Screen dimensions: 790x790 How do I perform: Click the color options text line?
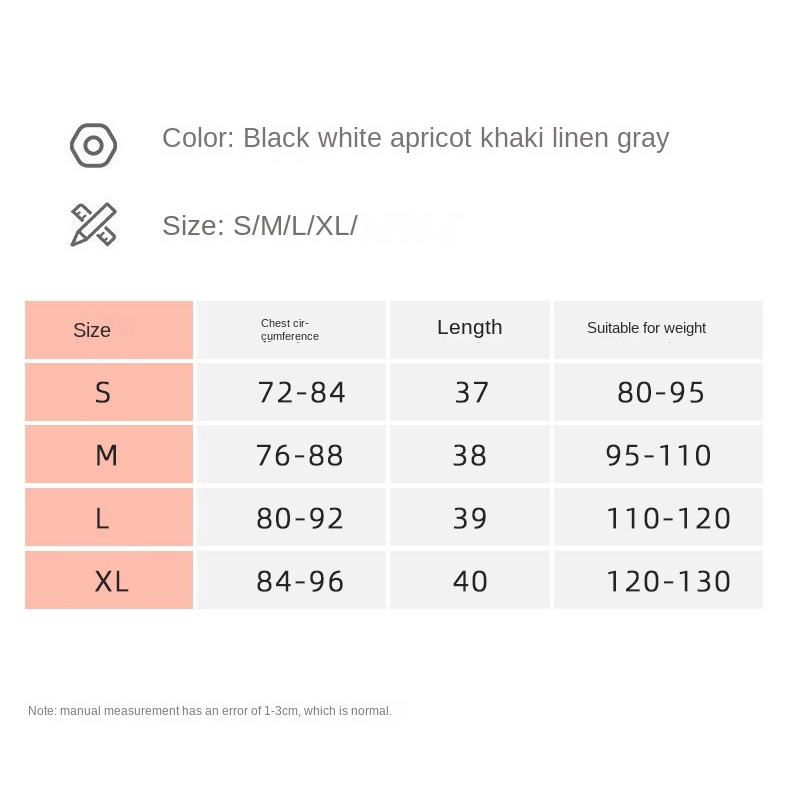pyautogui.click(x=415, y=138)
